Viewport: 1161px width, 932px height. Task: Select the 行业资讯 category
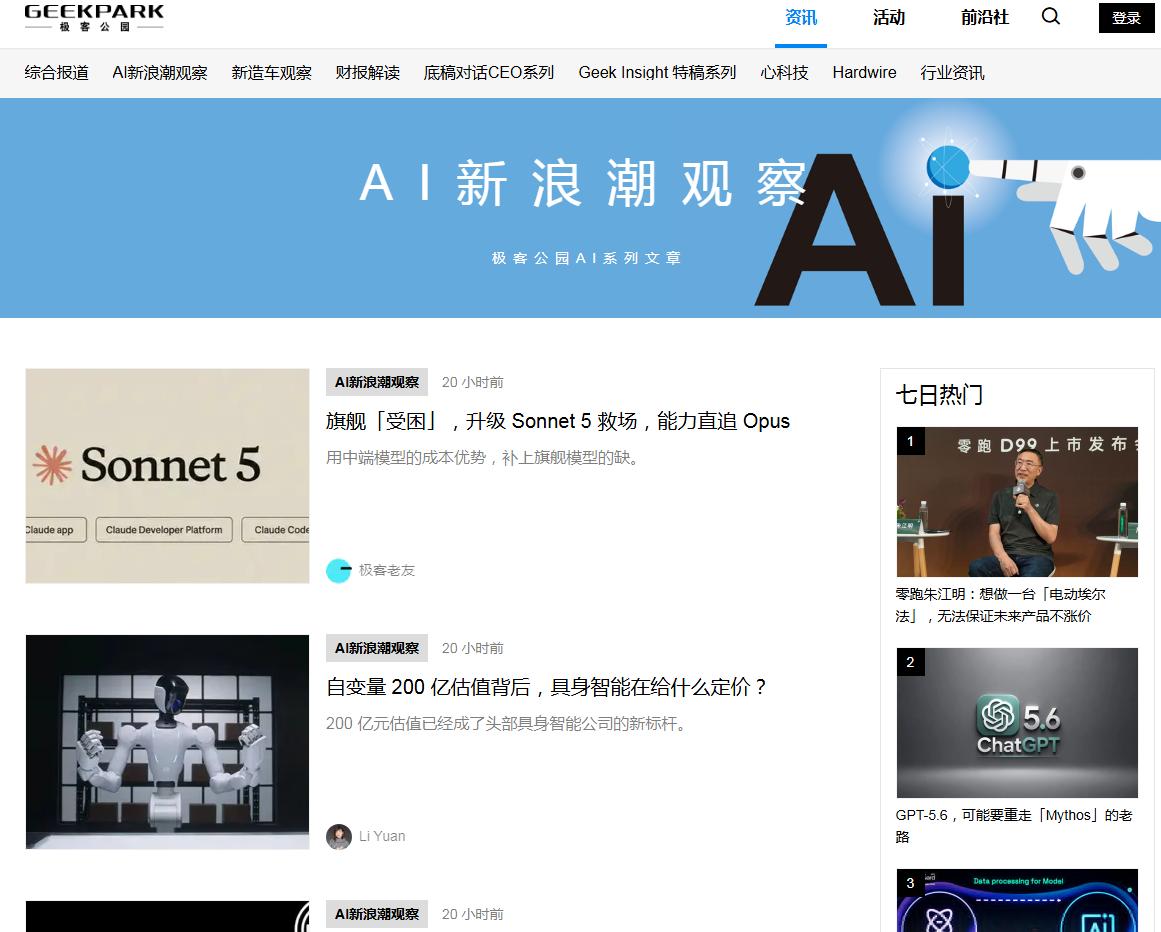click(952, 73)
